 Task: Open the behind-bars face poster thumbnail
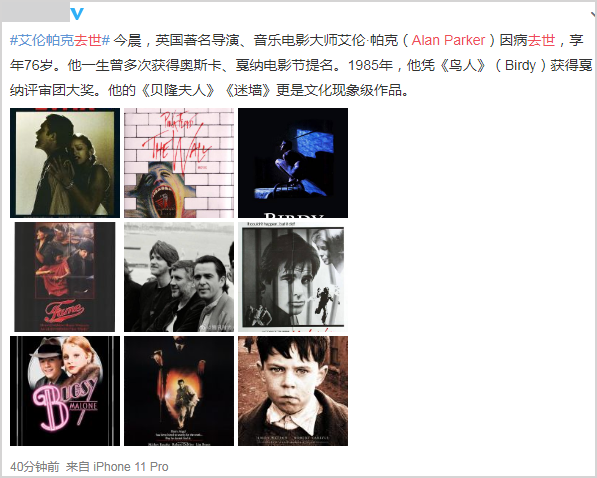(x=293, y=277)
